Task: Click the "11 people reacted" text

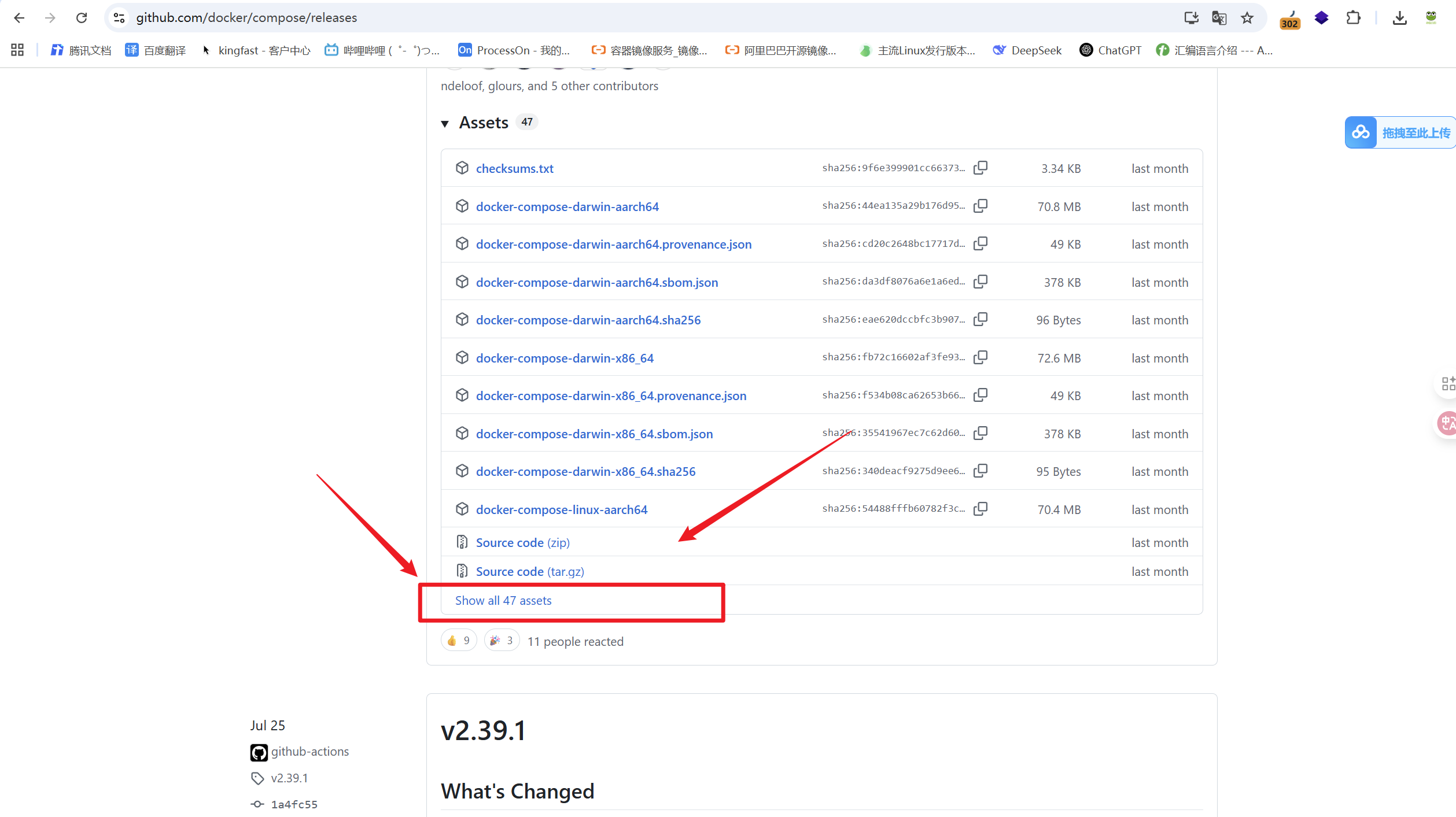Action: (575, 642)
